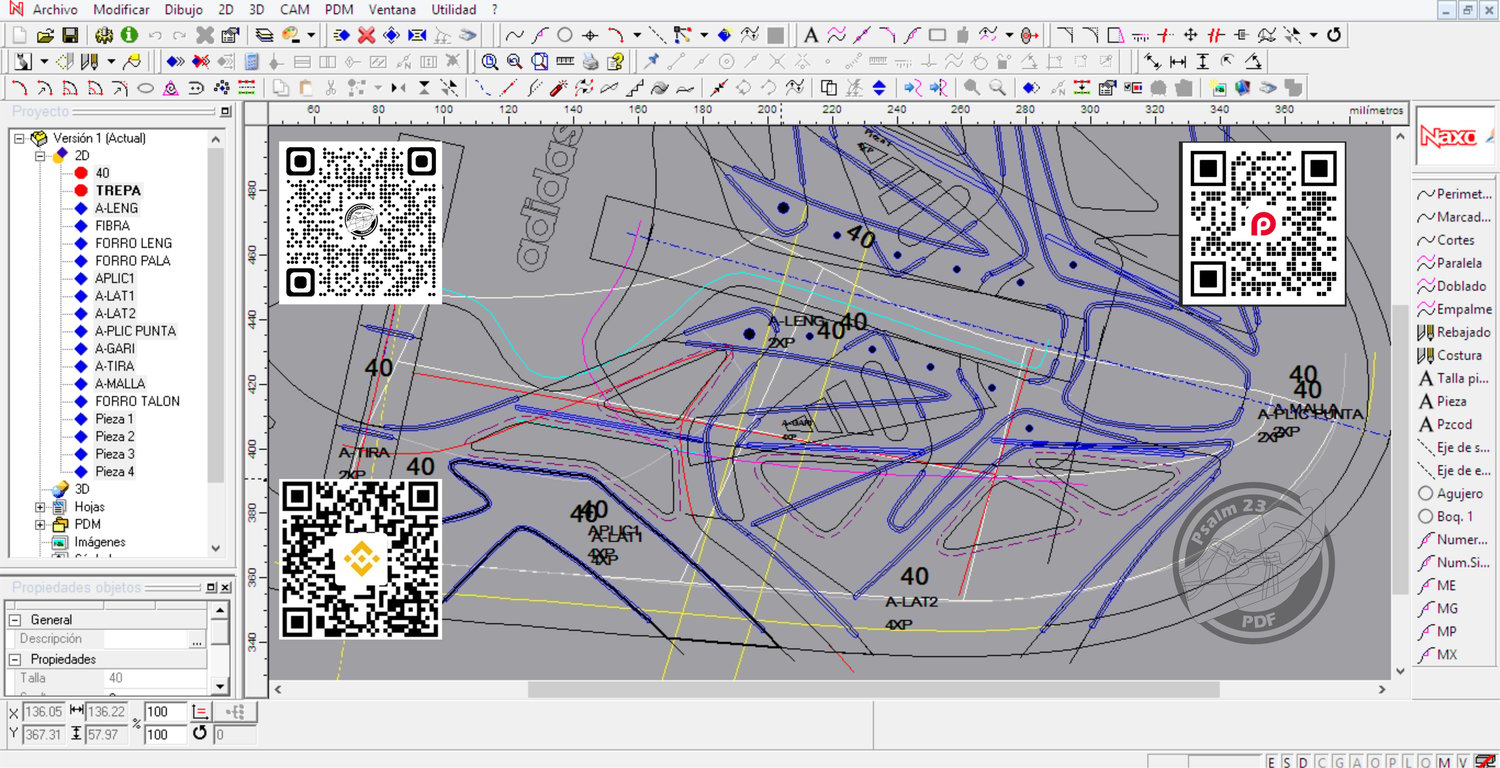Toggle the blue diamond beside FIBRA
1500x768 pixels.
81,226
